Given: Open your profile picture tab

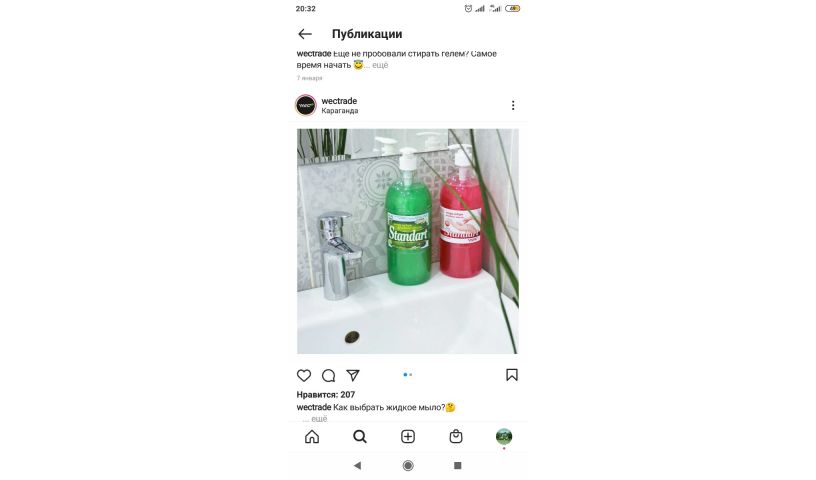Looking at the screenshot, I should 504,436.
